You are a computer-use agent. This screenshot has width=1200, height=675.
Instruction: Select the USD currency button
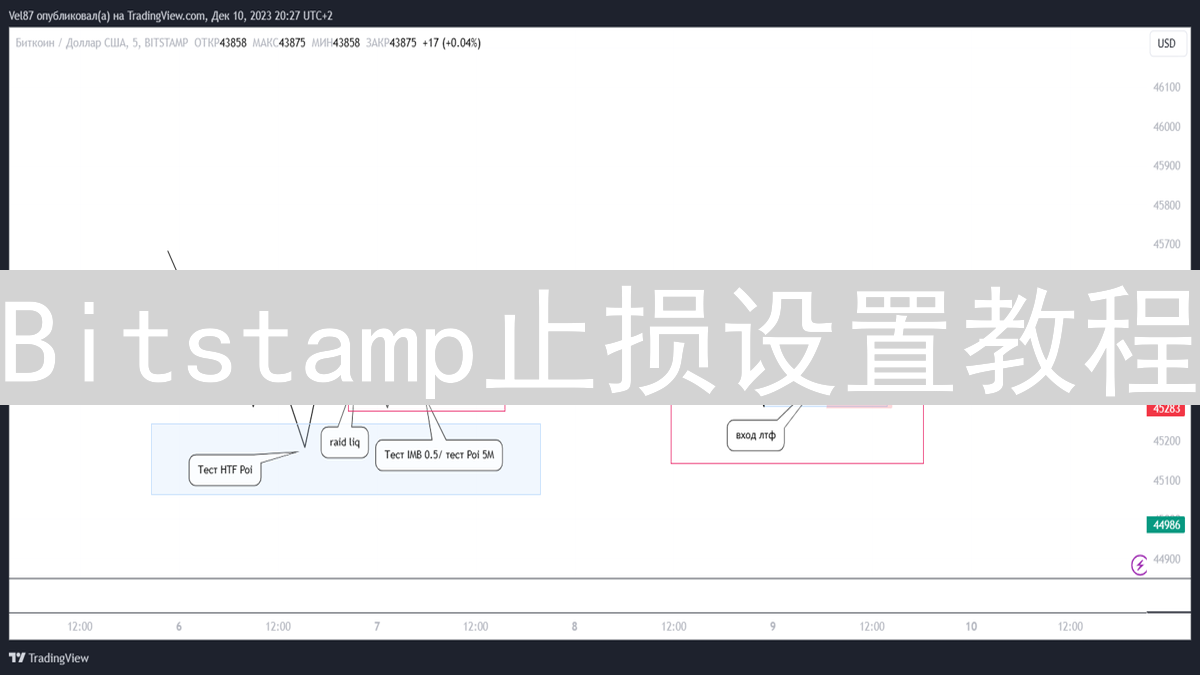(x=1166, y=44)
